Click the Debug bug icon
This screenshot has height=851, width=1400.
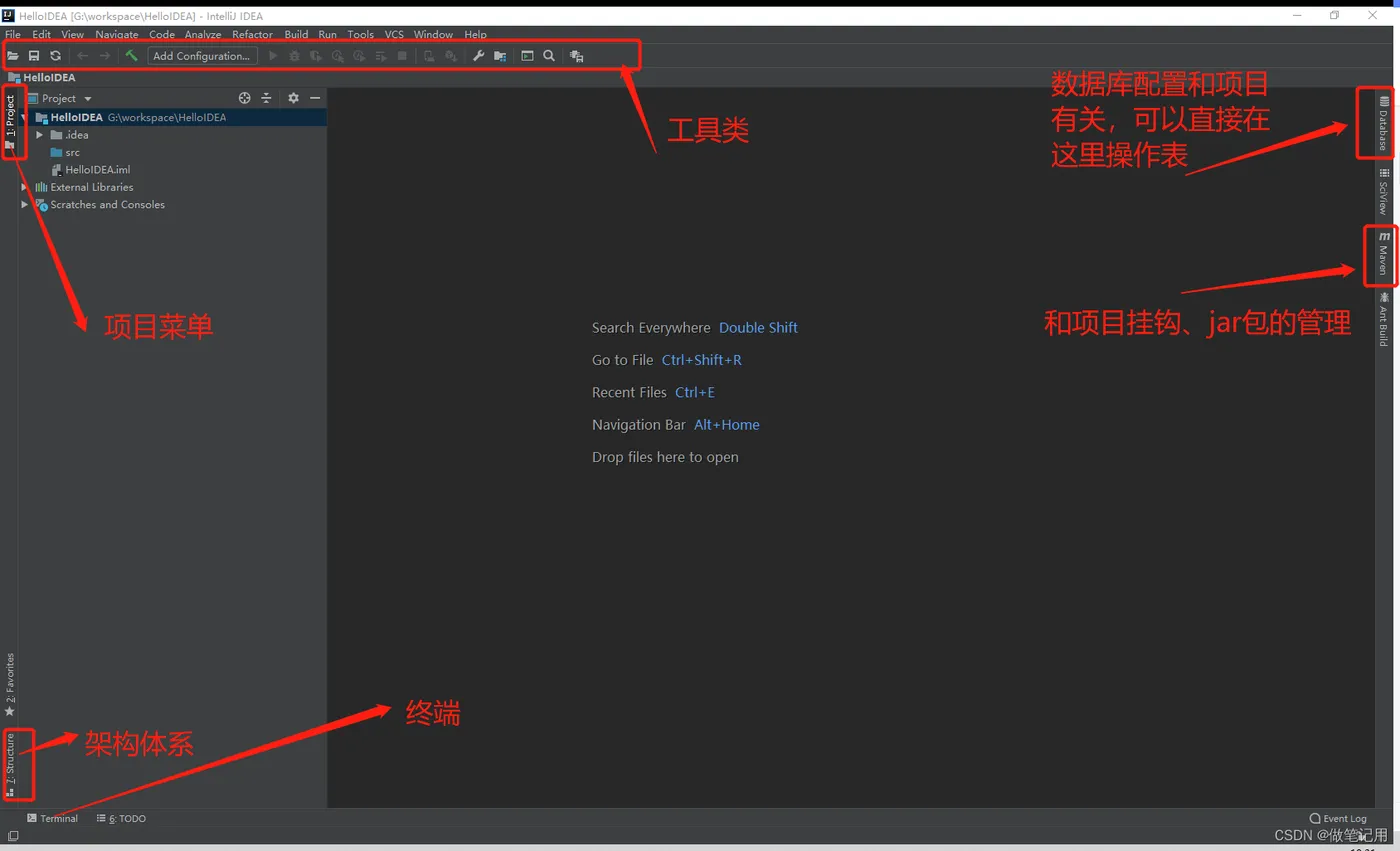(x=294, y=56)
